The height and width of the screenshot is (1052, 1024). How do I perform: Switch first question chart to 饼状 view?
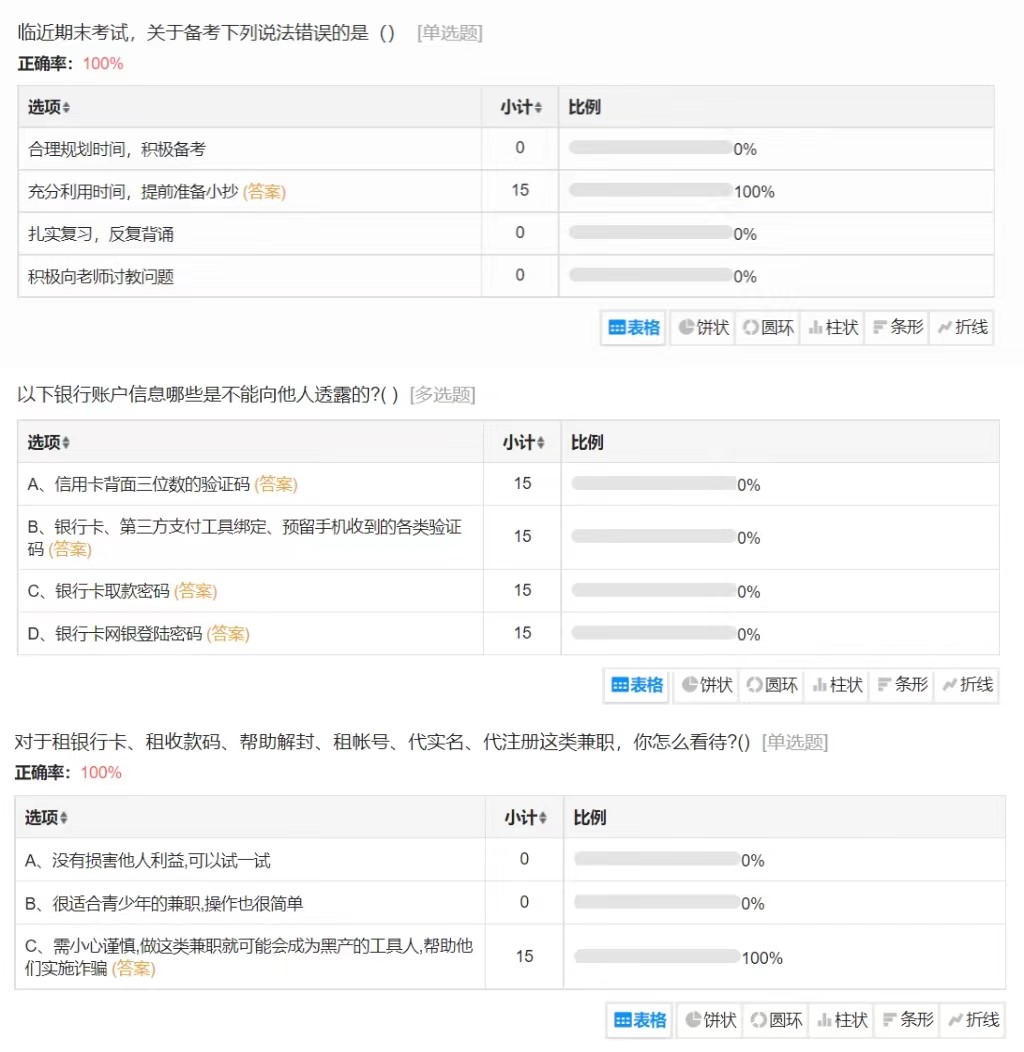click(704, 327)
